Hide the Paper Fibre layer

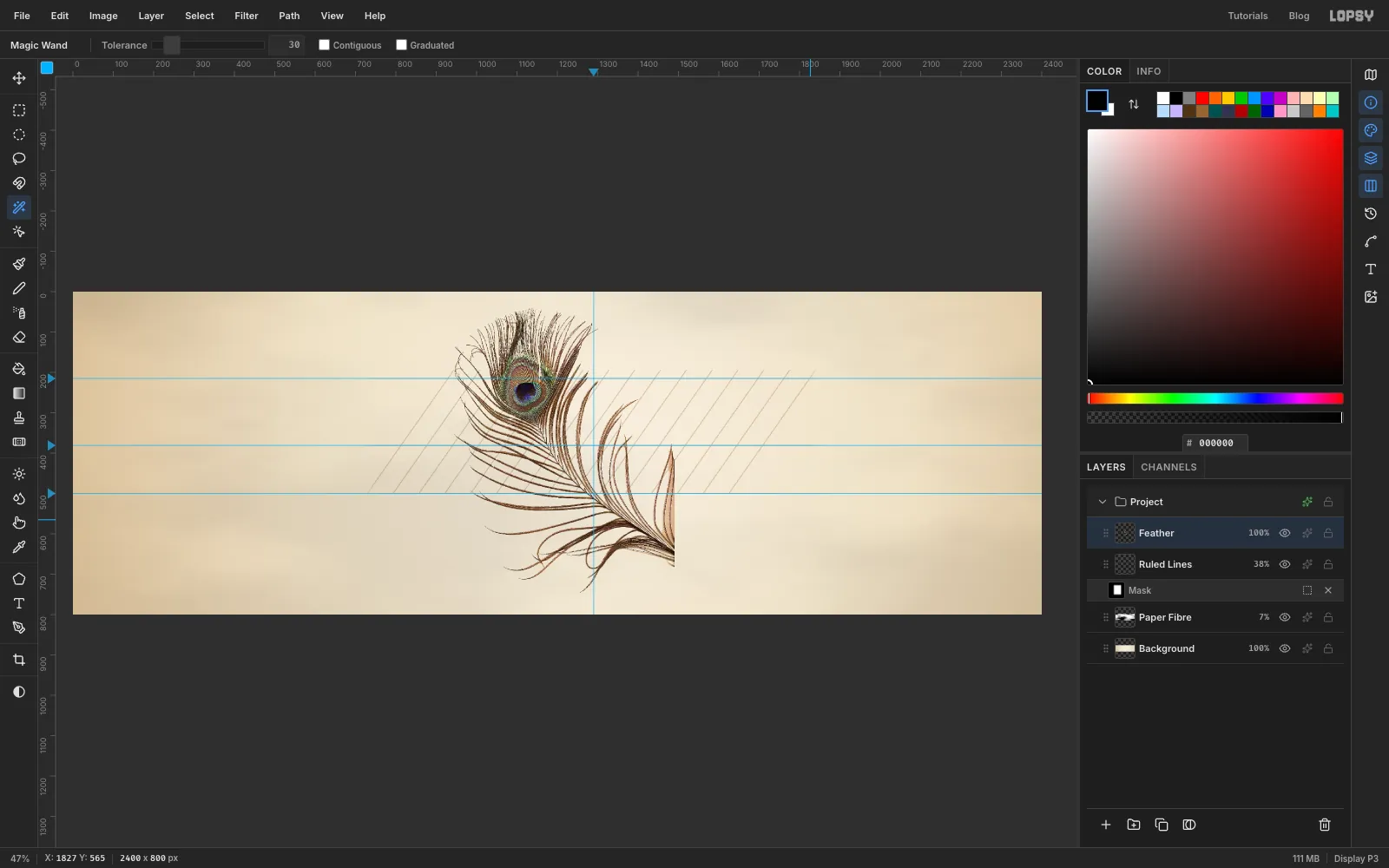(x=1285, y=617)
